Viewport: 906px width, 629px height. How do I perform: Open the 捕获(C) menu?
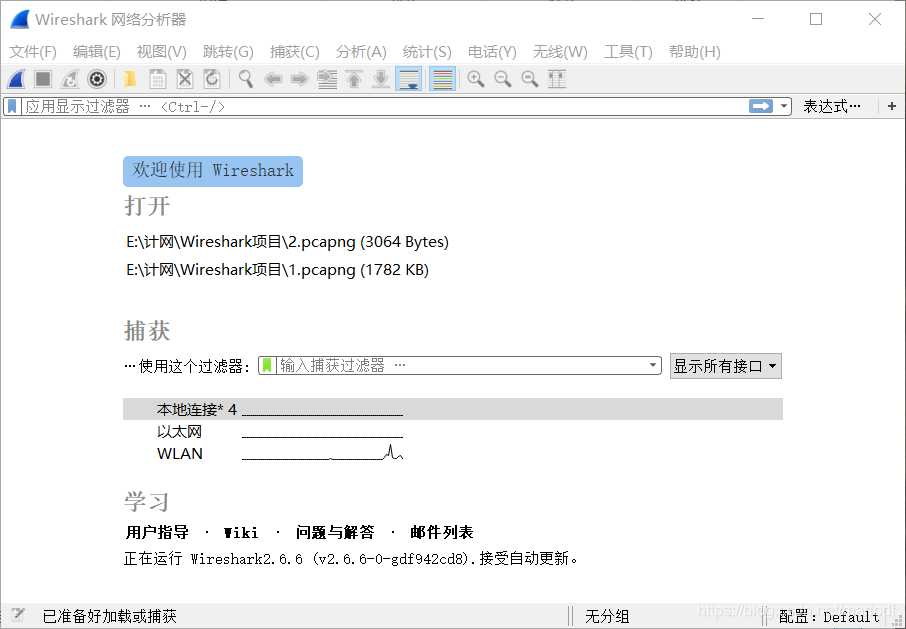tap(295, 52)
